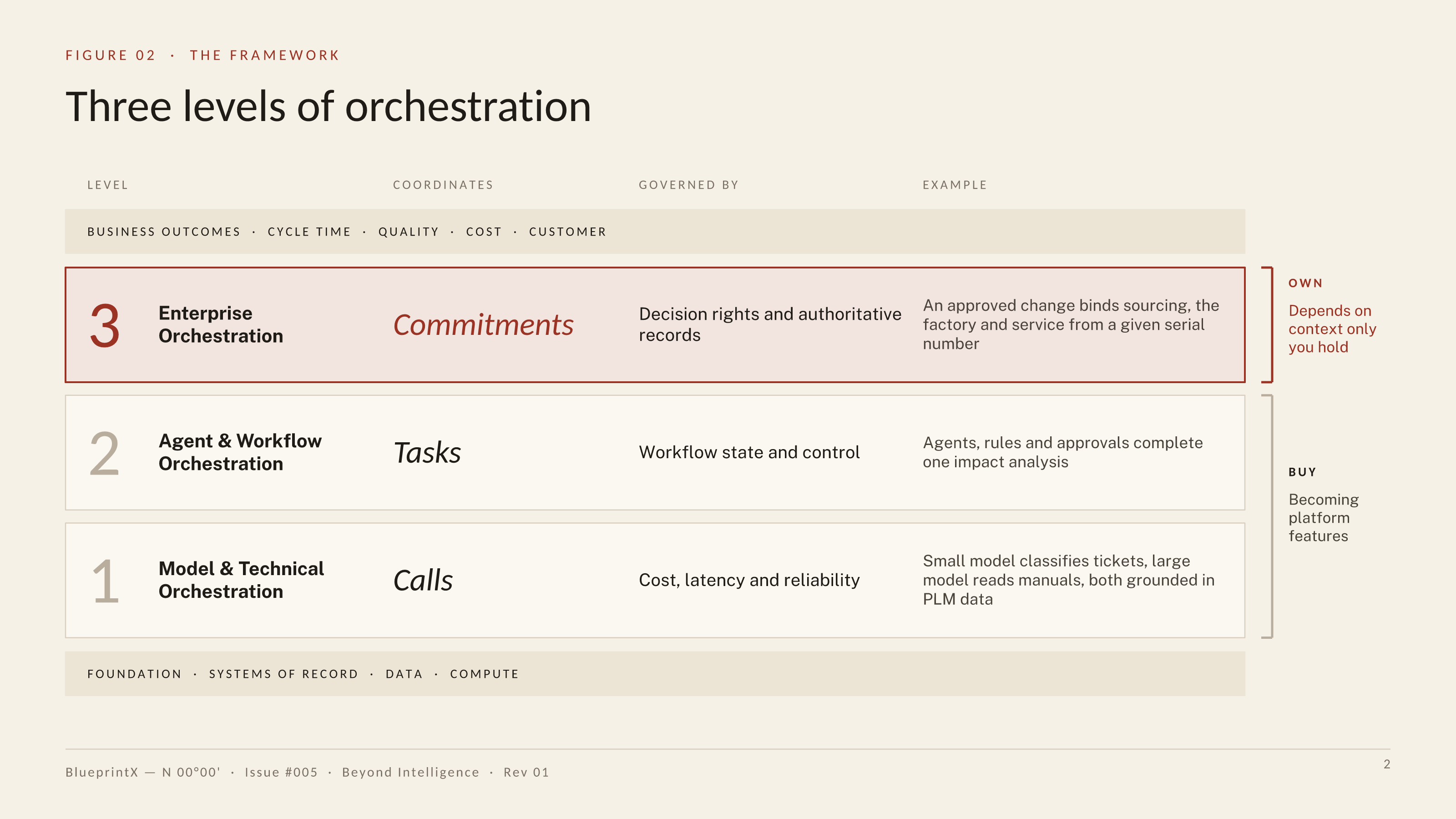
Task: Click the red italic 'Commitments' word
Action: coord(483,325)
